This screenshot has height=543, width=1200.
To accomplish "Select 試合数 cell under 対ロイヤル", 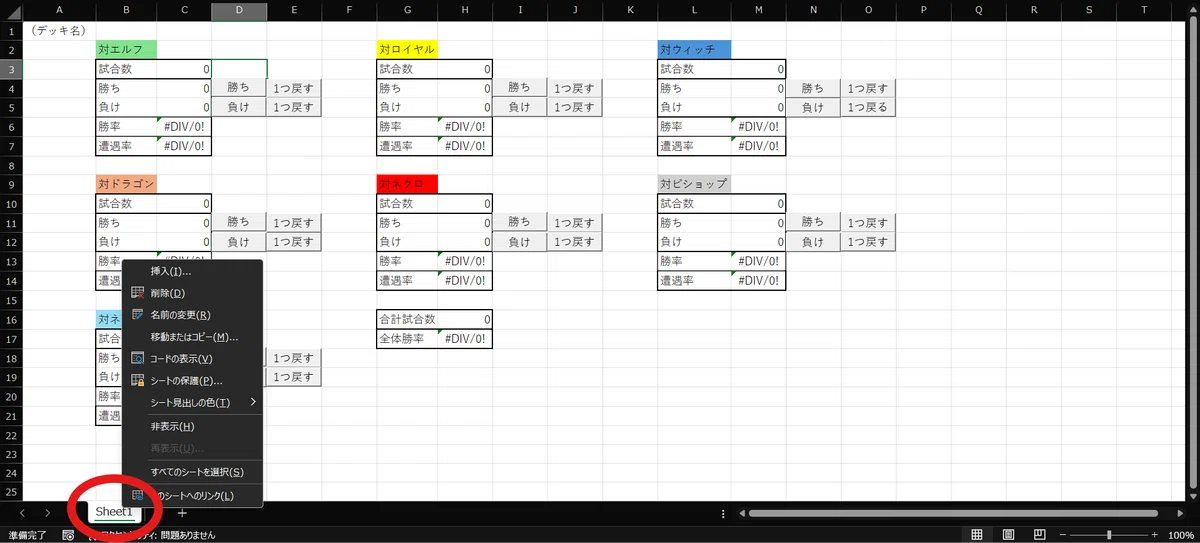I will coord(407,69).
